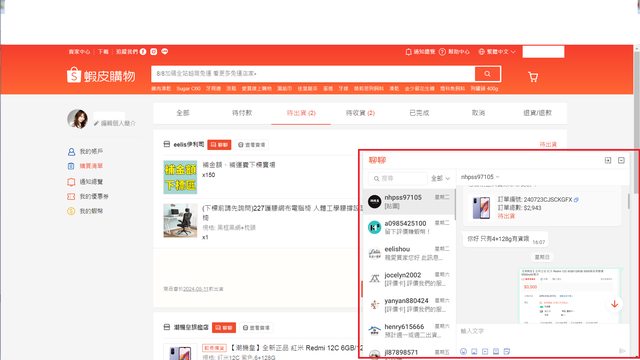Image resolution: width=640 pixels, height=360 pixels.
Task: Jump to latest message with red down arrow
Action: click(614, 304)
